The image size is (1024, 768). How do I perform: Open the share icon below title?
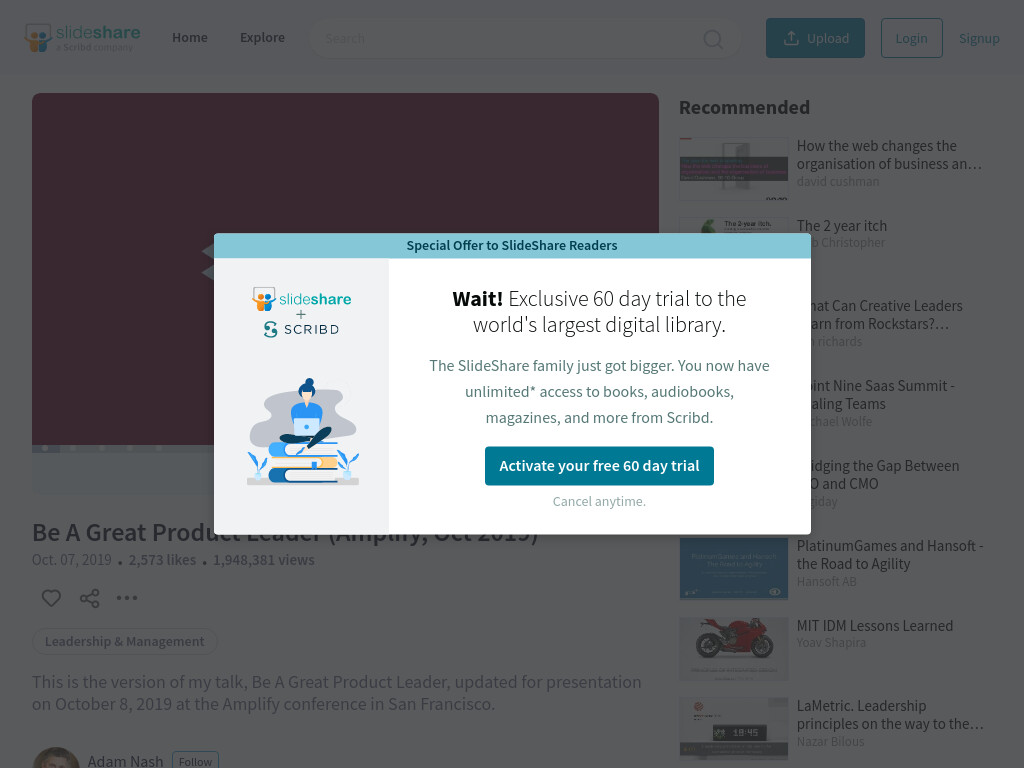tap(89, 598)
